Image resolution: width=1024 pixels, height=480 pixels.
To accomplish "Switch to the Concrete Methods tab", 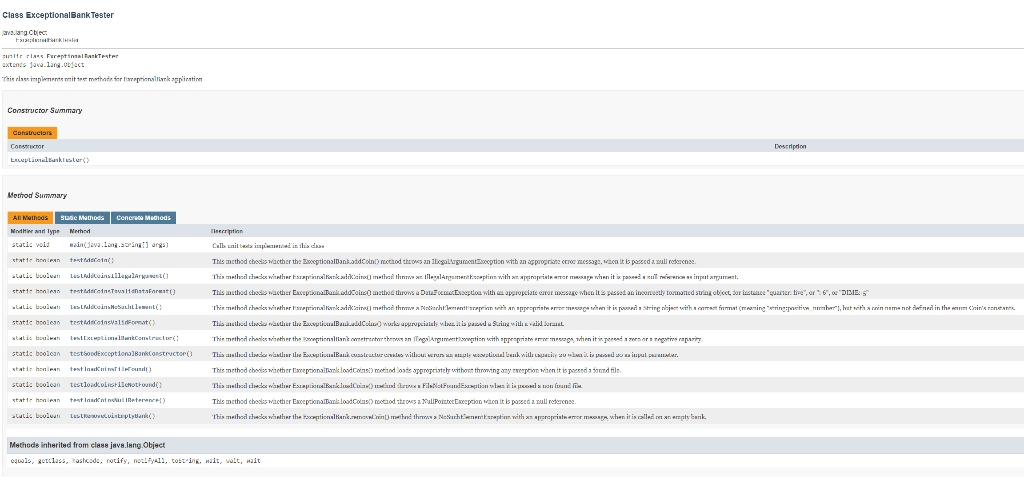I will 143,217.
